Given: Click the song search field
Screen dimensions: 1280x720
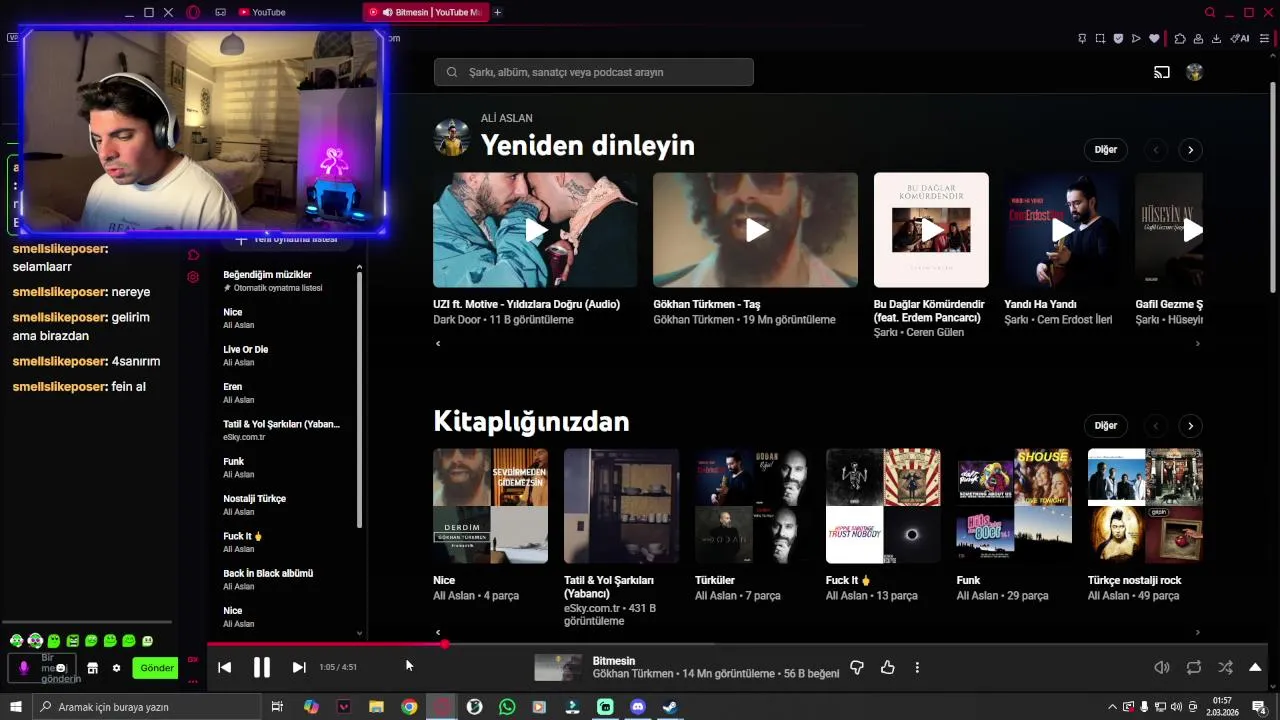Looking at the screenshot, I should click(x=594, y=72).
